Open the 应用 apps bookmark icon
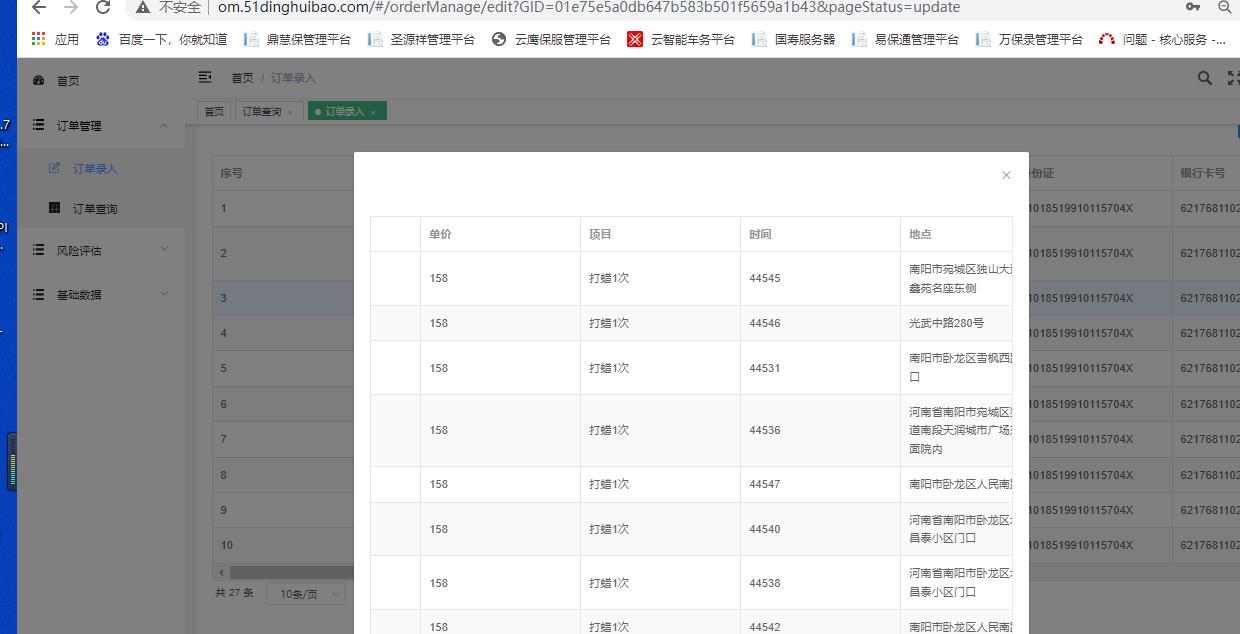The width and height of the screenshot is (1240, 634). click(x=39, y=39)
